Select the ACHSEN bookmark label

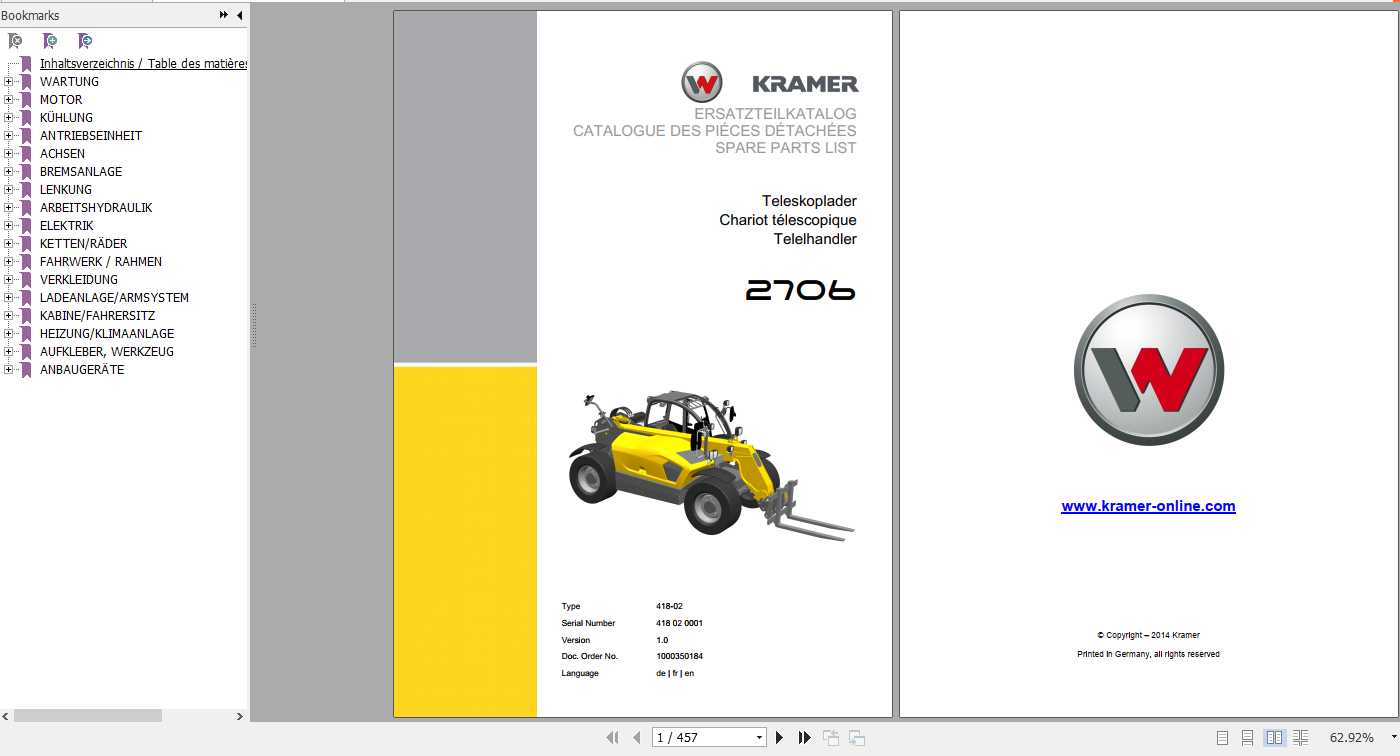(x=62, y=154)
